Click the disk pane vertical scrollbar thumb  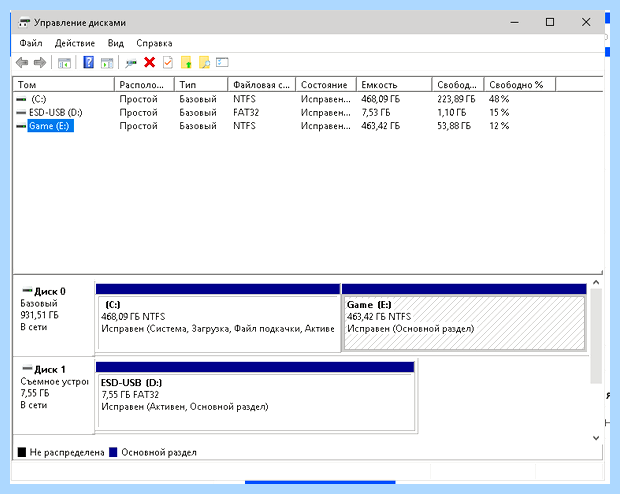pos(596,336)
